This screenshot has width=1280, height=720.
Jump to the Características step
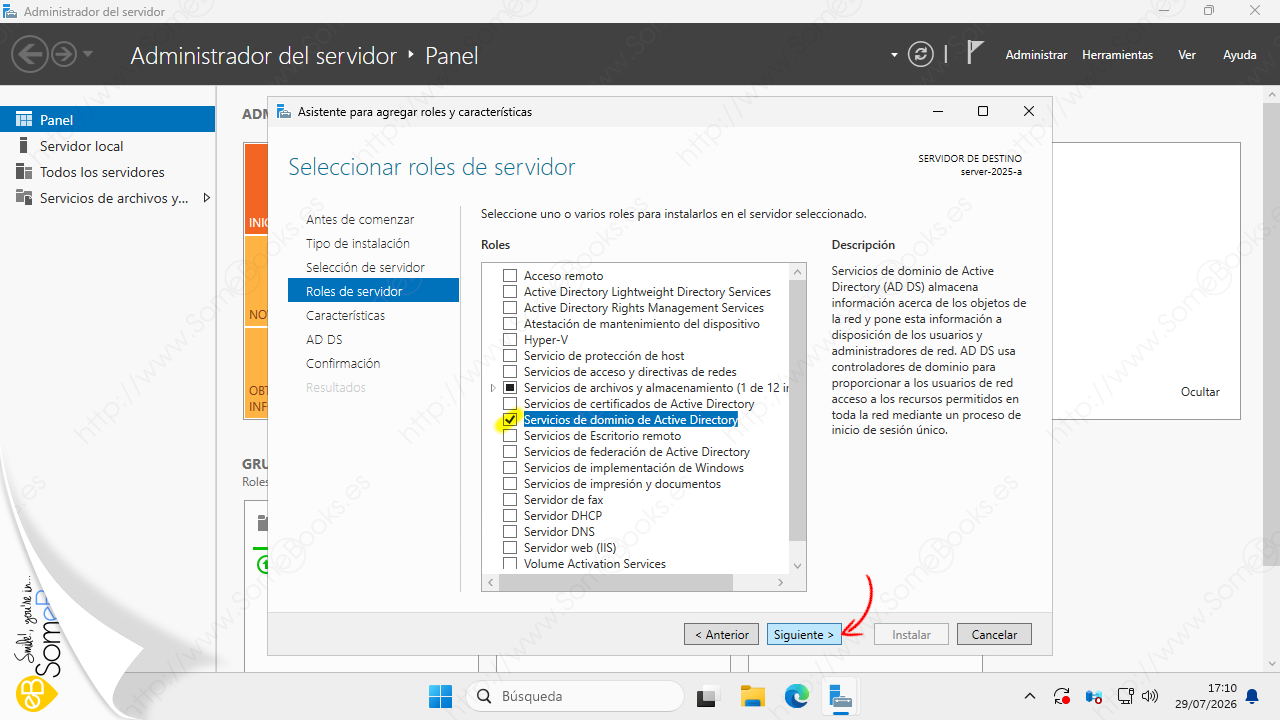[345, 315]
